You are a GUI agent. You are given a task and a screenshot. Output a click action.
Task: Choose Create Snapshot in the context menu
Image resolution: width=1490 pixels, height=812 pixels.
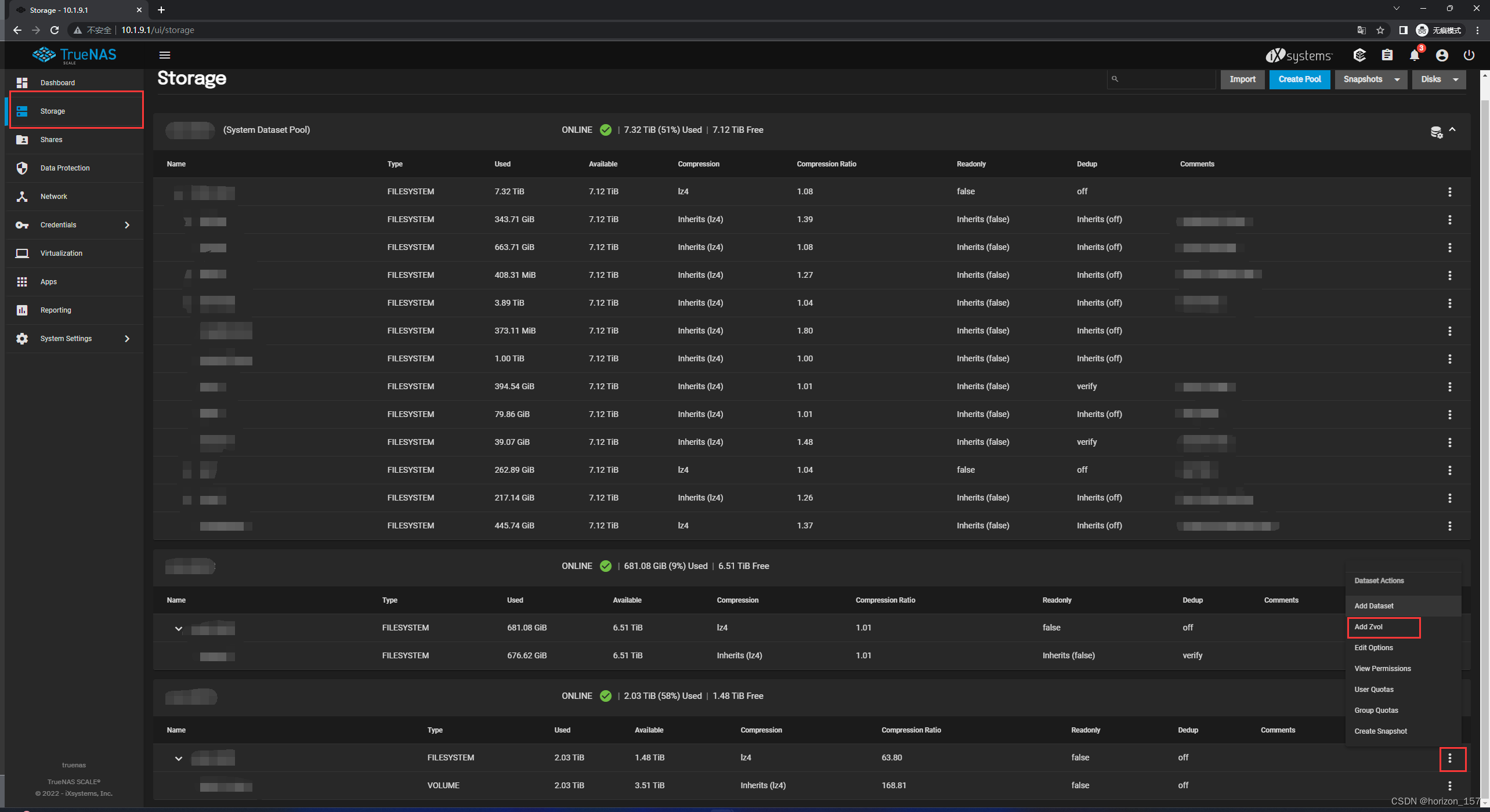[x=1380, y=731]
